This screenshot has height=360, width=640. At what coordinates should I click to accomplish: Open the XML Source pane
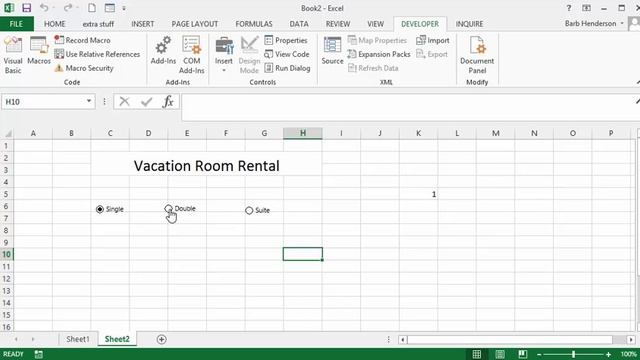pos(332,51)
